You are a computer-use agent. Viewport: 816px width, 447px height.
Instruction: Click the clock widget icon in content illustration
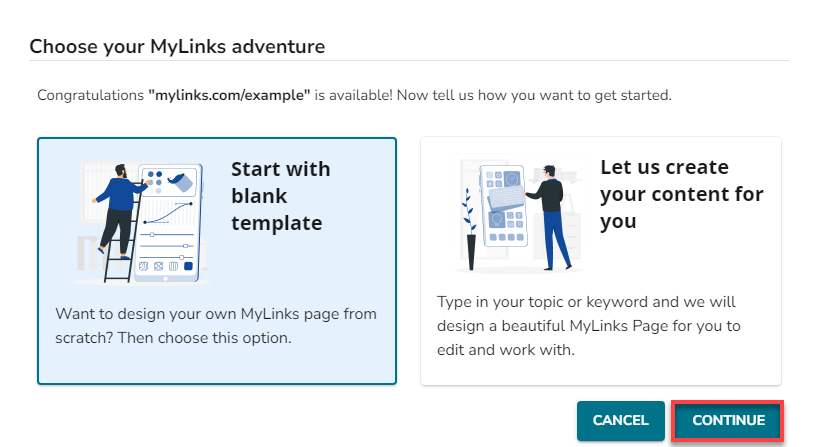(x=512, y=178)
